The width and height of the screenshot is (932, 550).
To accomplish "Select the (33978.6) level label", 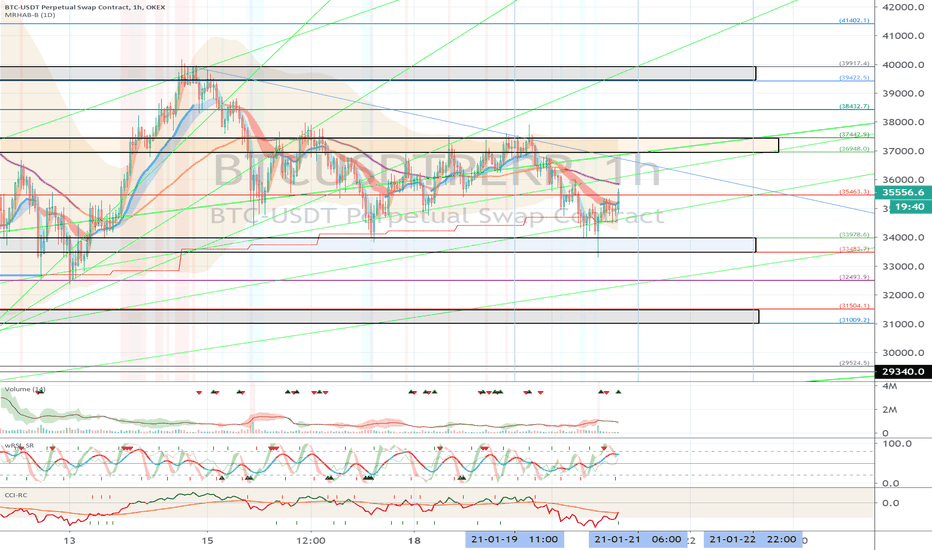I will (854, 234).
